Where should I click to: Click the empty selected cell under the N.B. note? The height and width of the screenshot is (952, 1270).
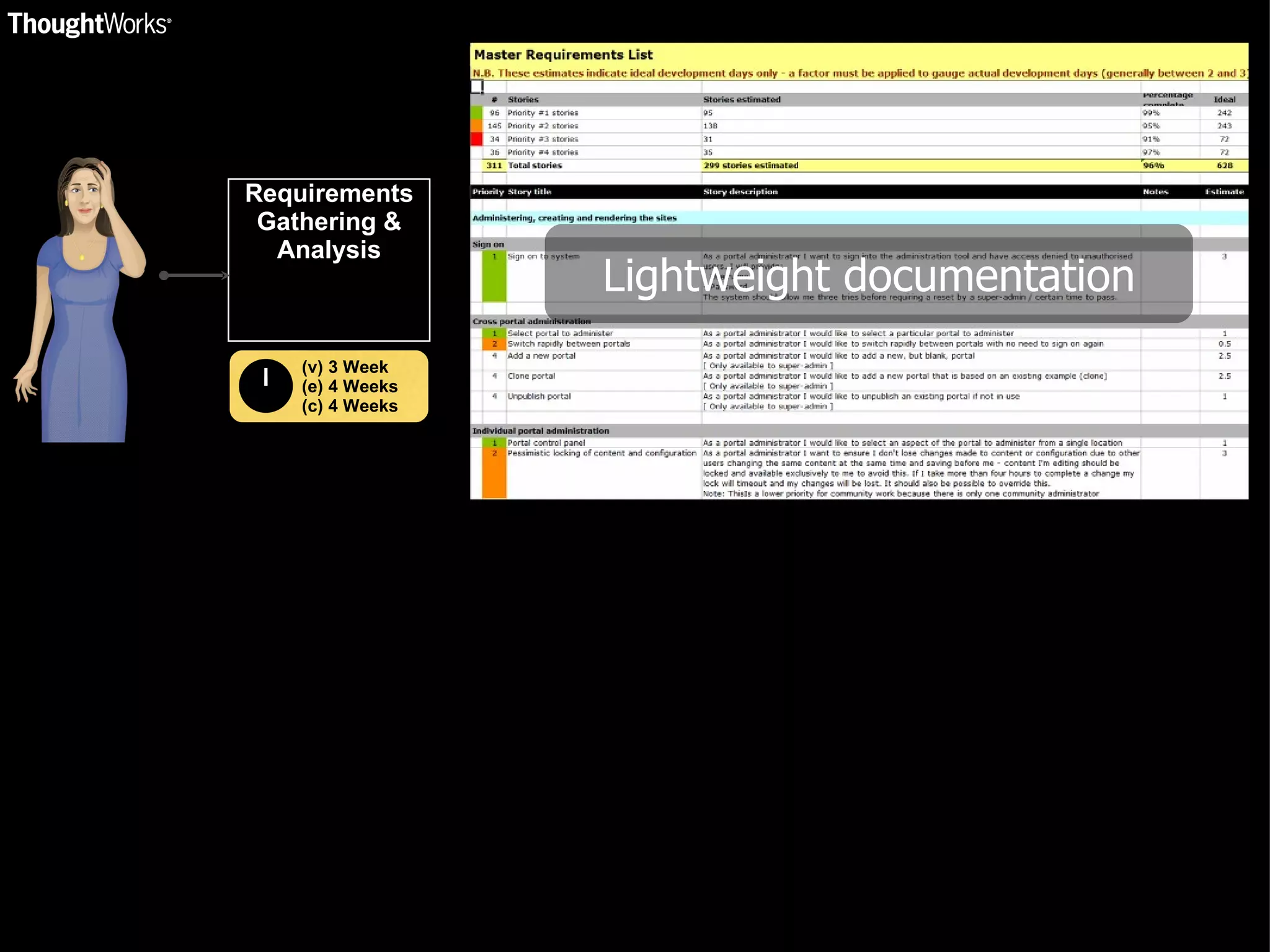tap(476, 87)
